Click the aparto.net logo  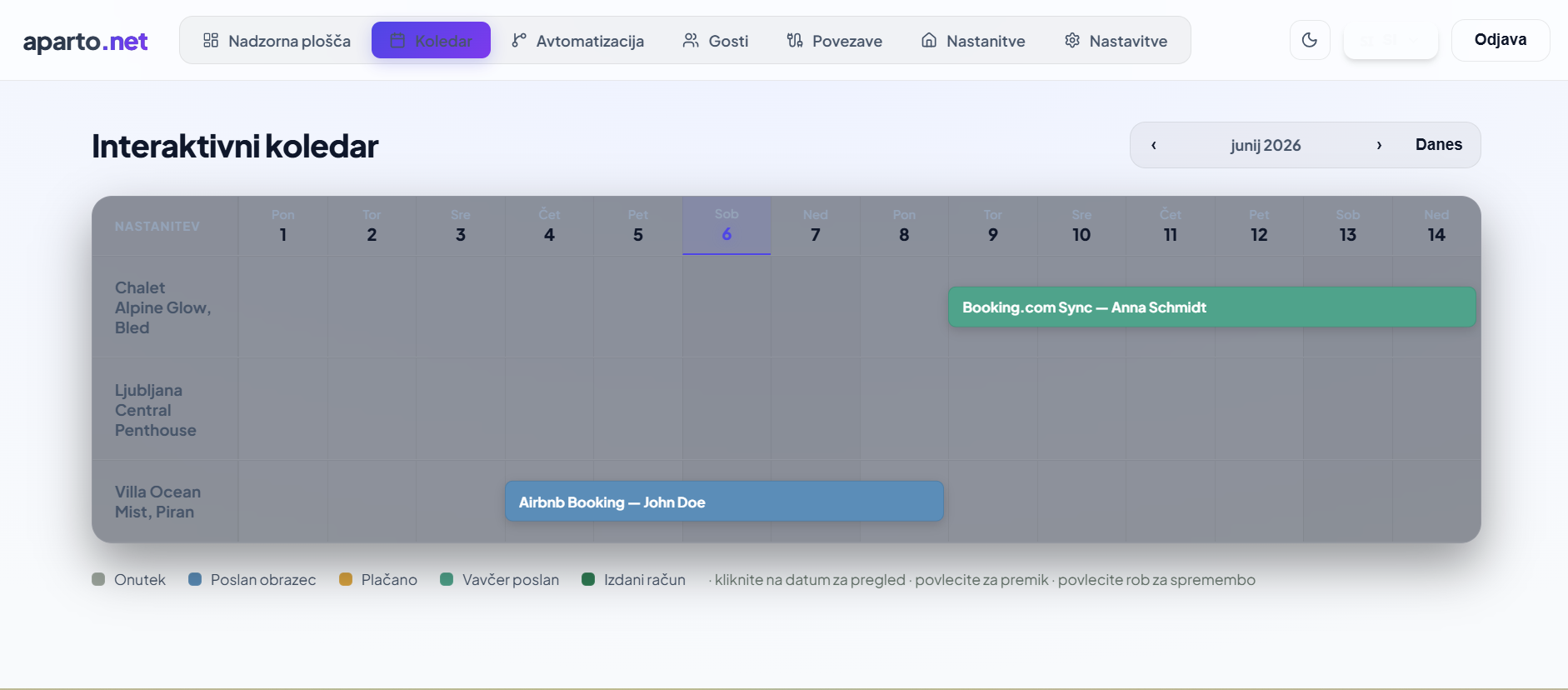tap(86, 41)
